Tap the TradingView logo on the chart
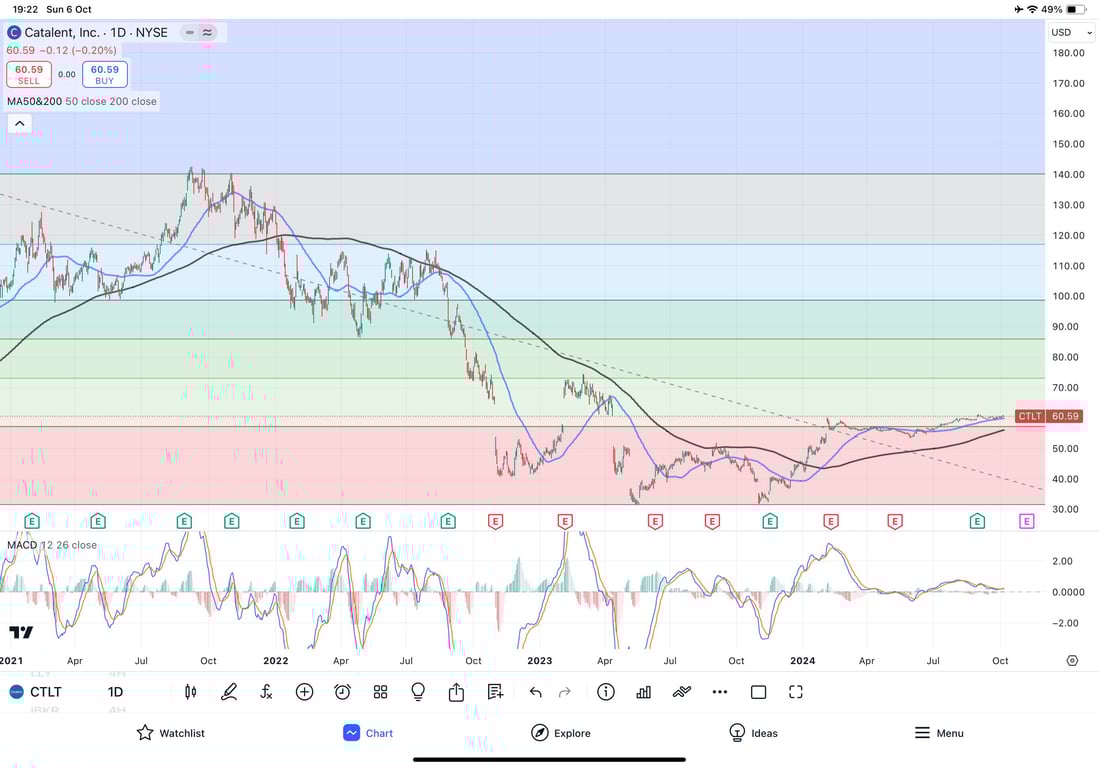The image size is (1099, 768). [21, 633]
